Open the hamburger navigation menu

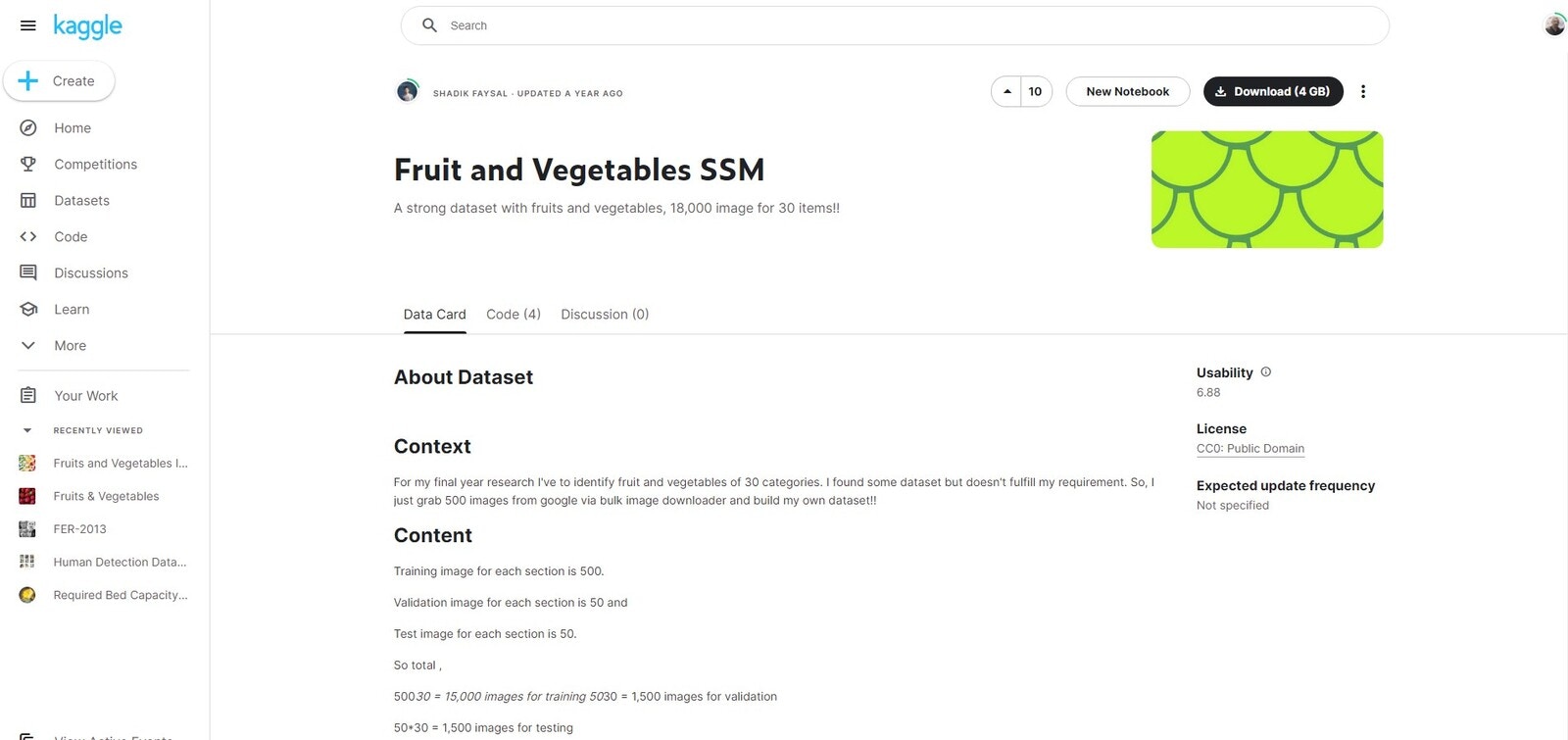(28, 25)
